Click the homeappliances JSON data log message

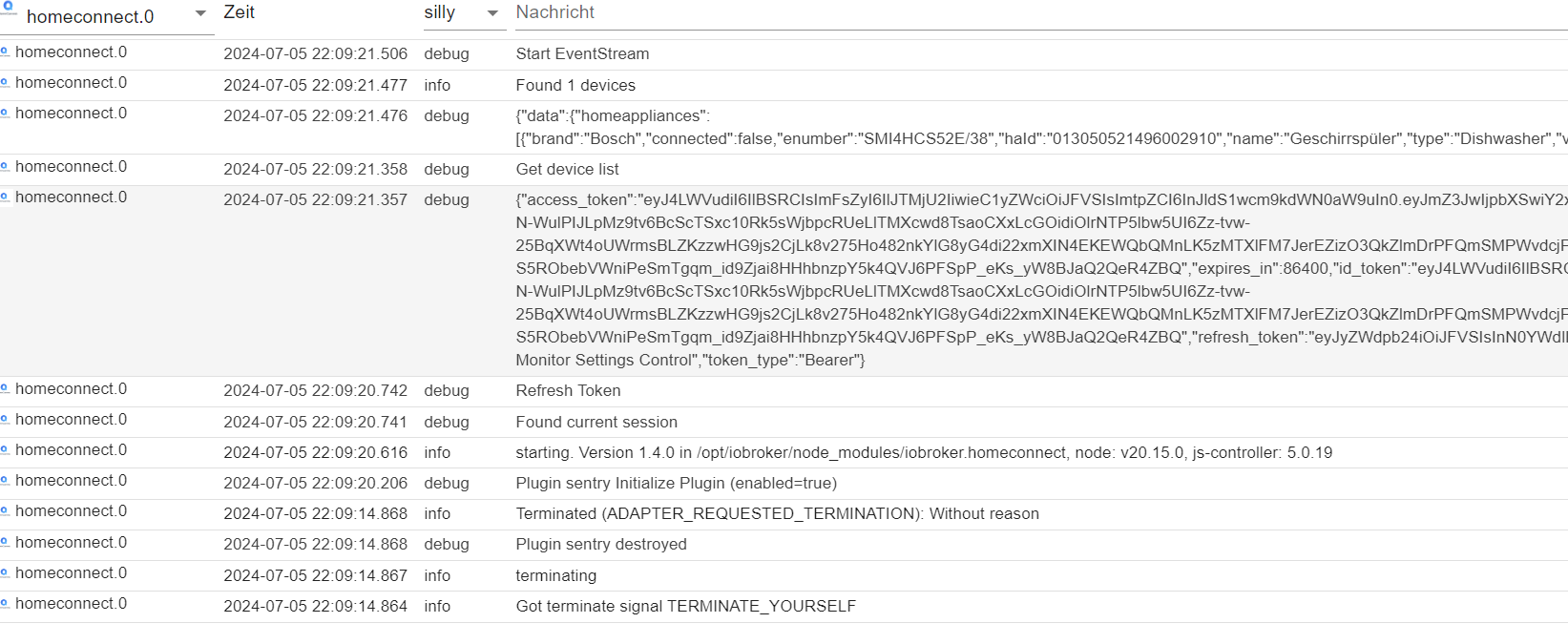tap(1041, 127)
